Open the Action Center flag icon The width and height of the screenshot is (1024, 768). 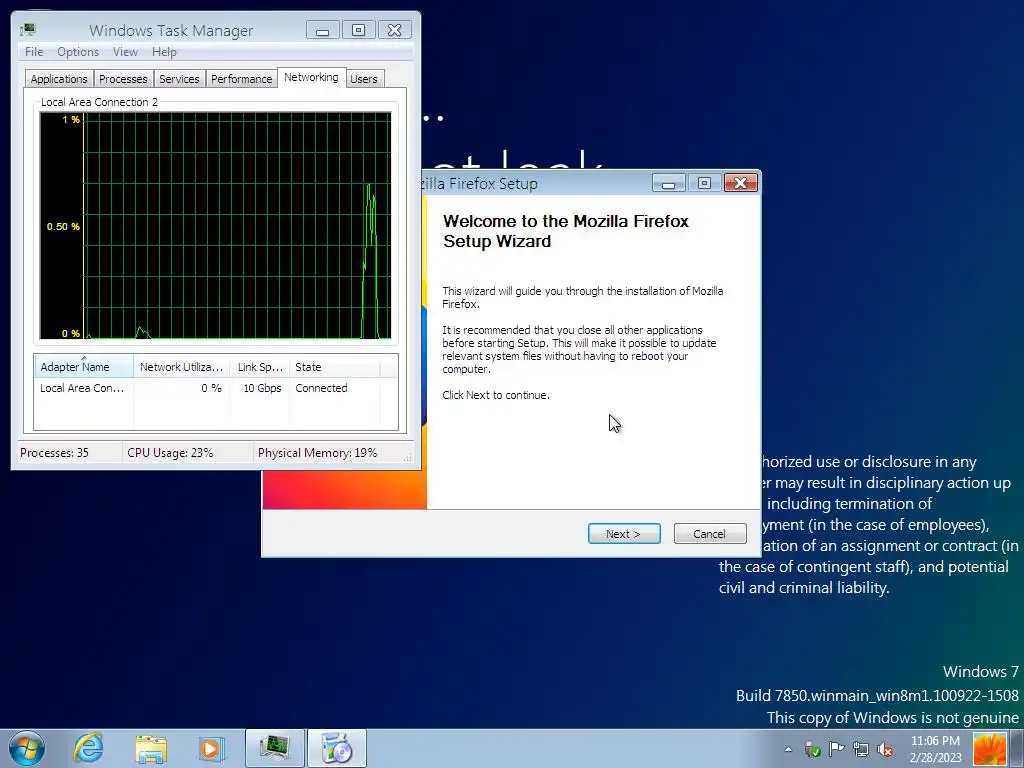(837, 749)
